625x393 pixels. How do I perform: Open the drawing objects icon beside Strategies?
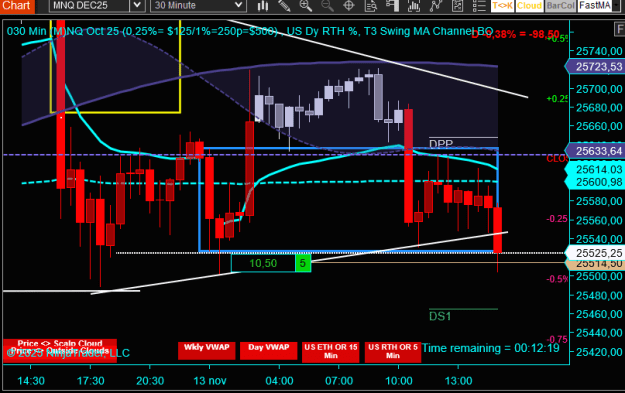[457, 6]
